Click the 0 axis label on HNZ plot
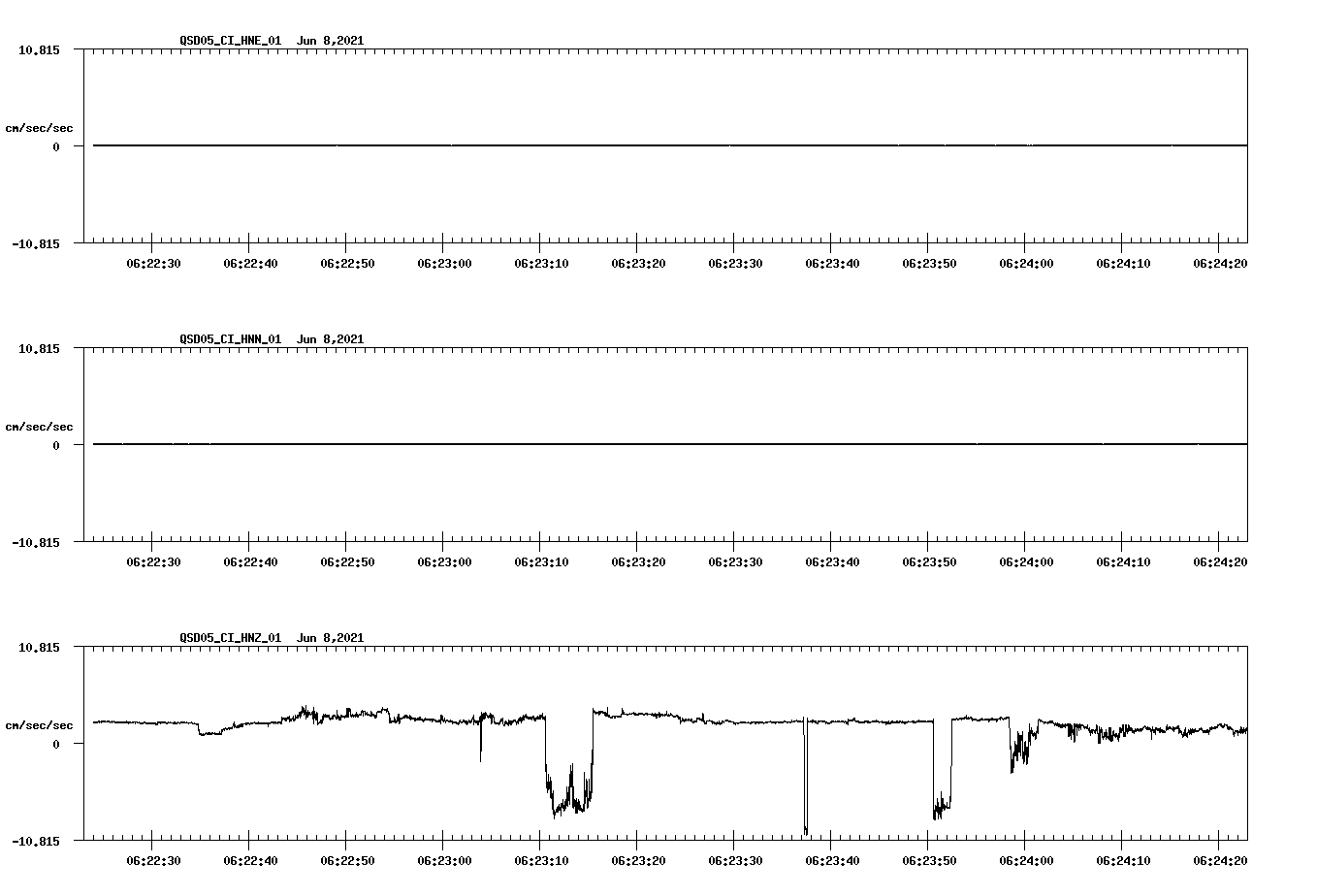Image resolution: width=1317 pixels, height=896 pixels. [56, 745]
